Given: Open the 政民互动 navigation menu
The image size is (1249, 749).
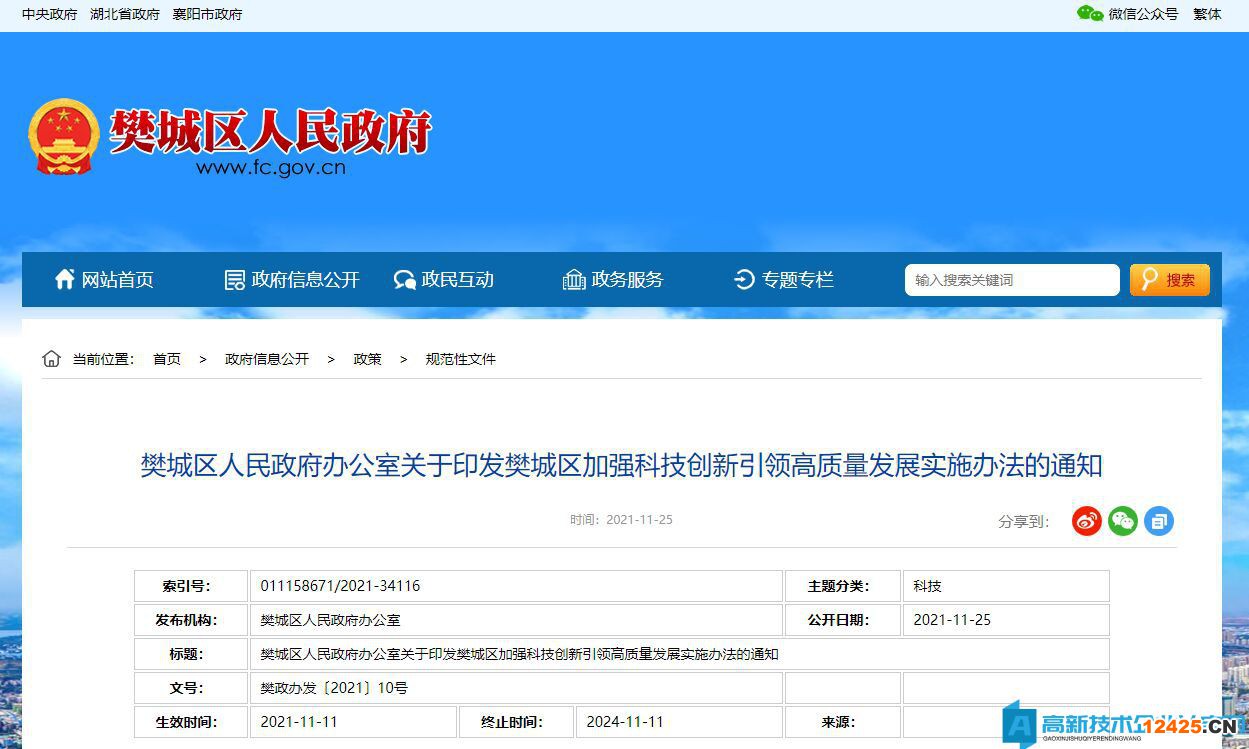Looking at the screenshot, I should coord(444,280).
